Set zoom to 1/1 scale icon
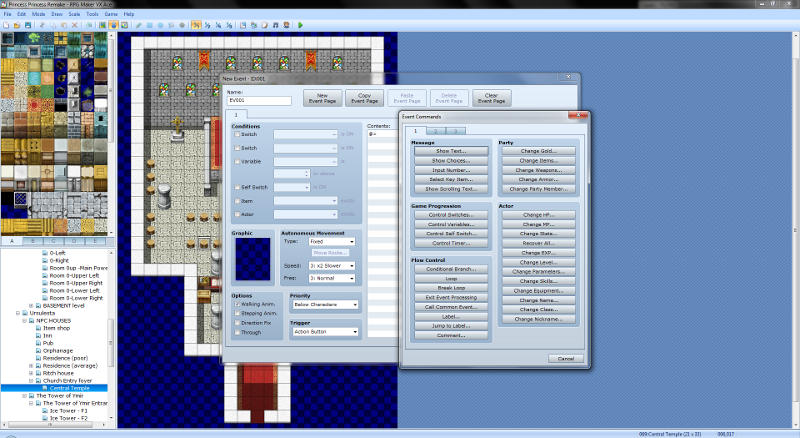 tap(196, 24)
